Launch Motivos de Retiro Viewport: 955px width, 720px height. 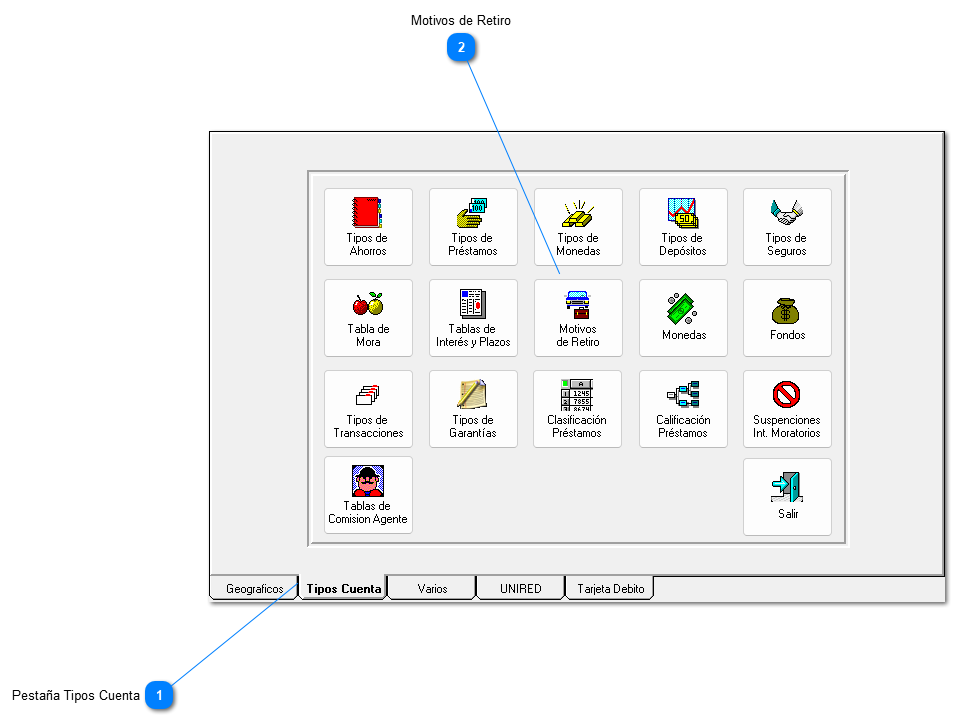577,317
